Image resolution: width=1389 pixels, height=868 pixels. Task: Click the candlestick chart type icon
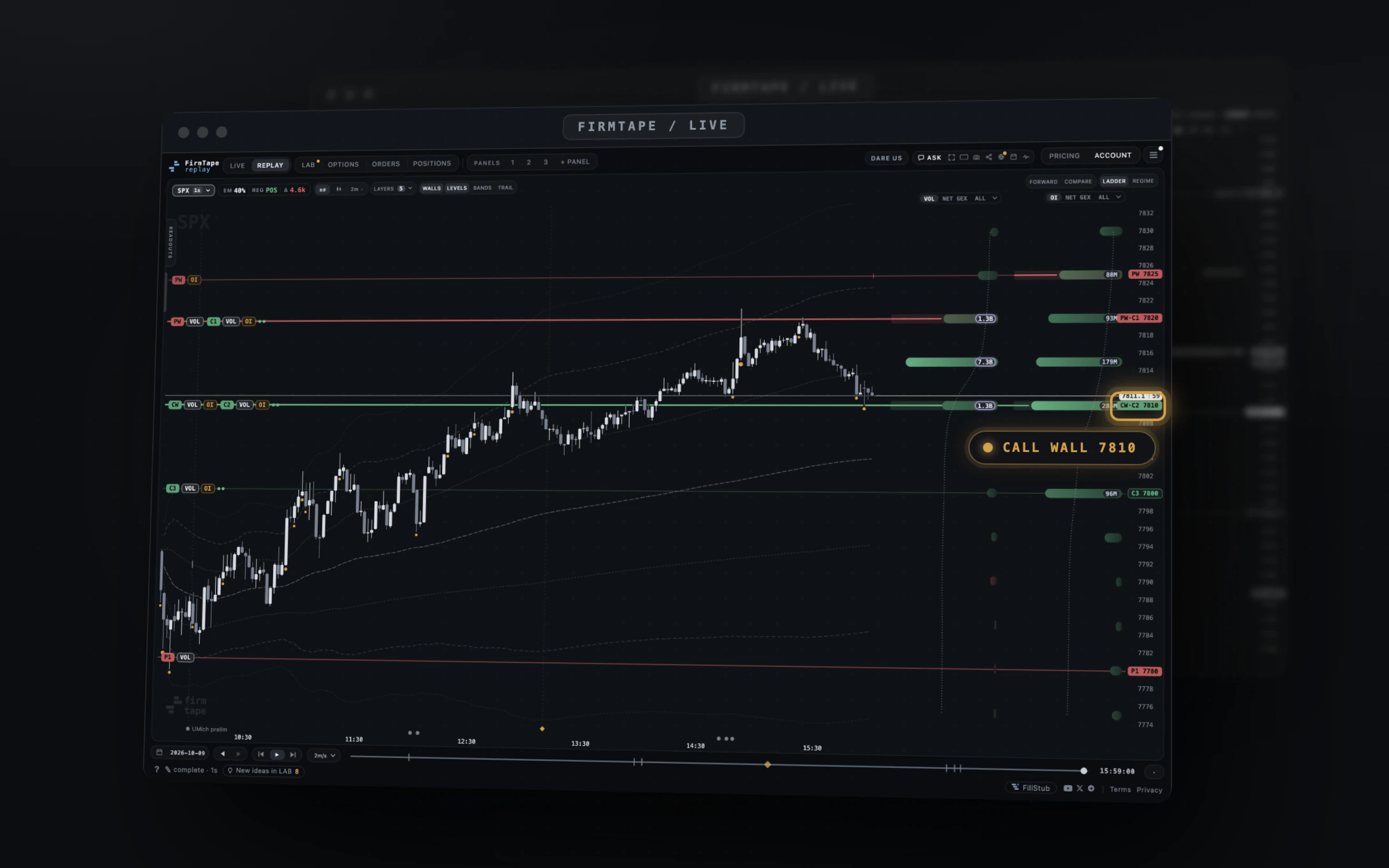[339, 189]
